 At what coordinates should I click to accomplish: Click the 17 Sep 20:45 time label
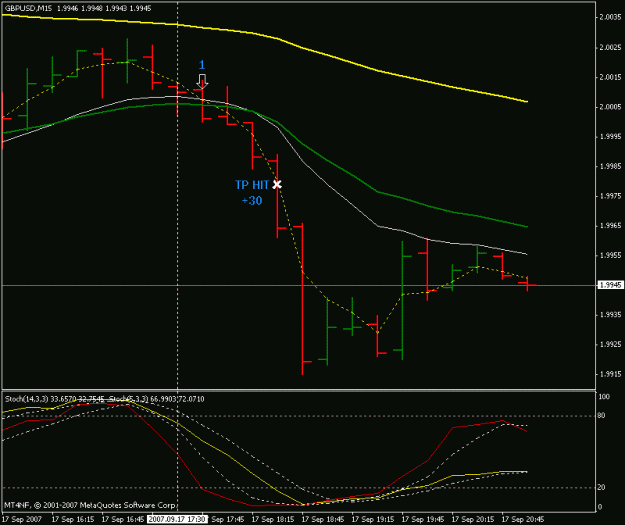coord(523,519)
